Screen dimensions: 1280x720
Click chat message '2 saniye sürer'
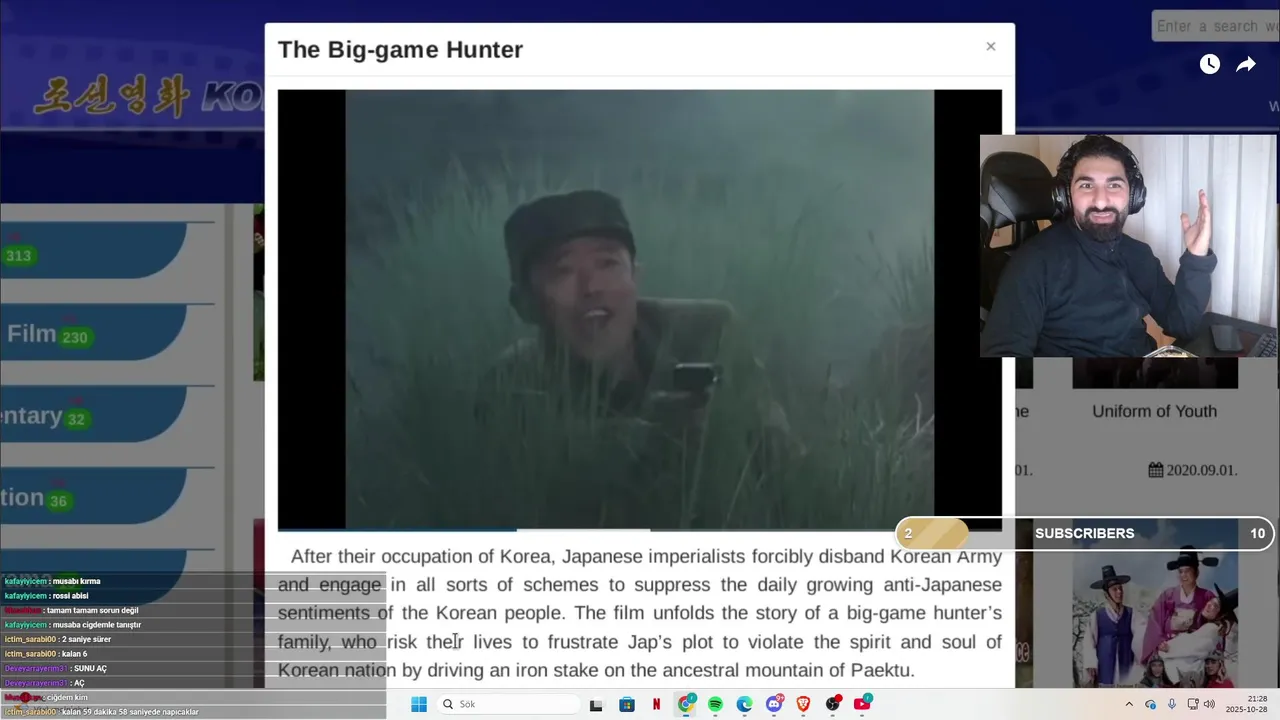coord(86,639)
